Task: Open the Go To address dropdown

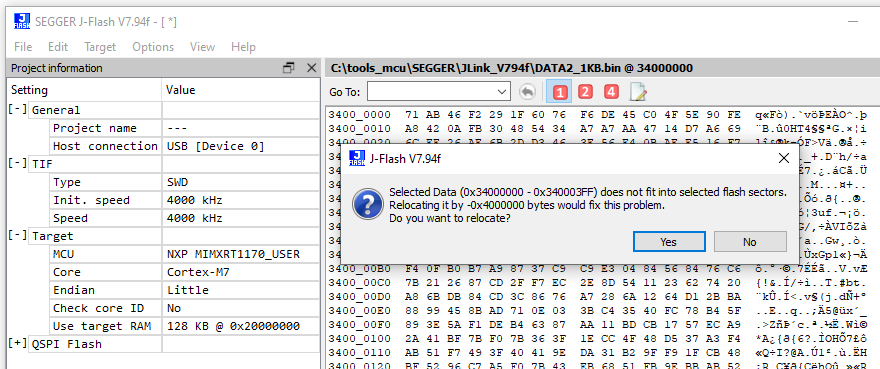Action: (502, 92)
